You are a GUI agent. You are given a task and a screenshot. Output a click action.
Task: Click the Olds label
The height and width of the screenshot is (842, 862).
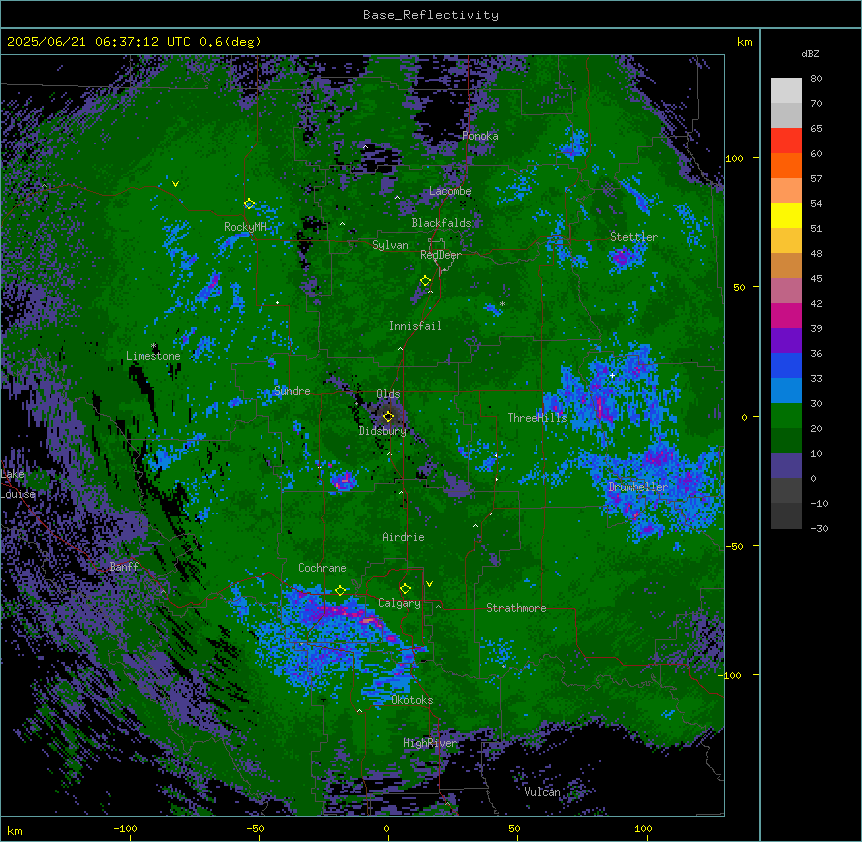coord(388,394)
